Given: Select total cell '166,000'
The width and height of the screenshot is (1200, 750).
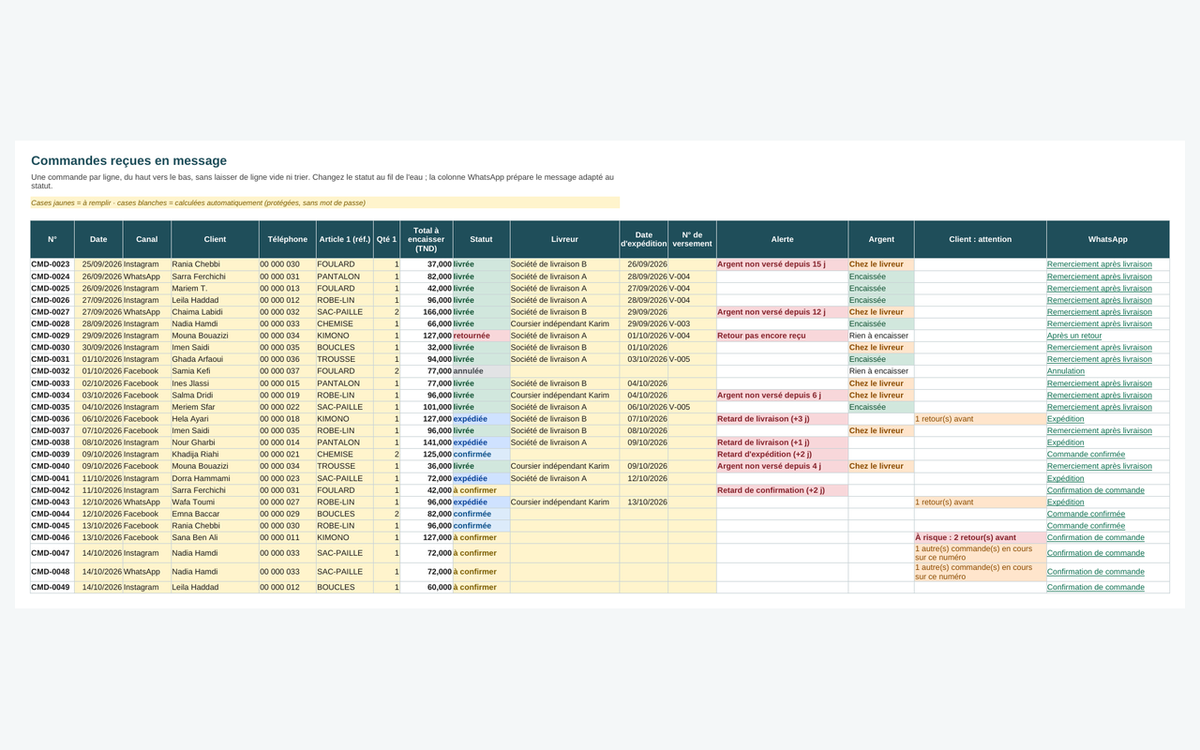Looking at the screenshot, I should [x=427, y=312].
